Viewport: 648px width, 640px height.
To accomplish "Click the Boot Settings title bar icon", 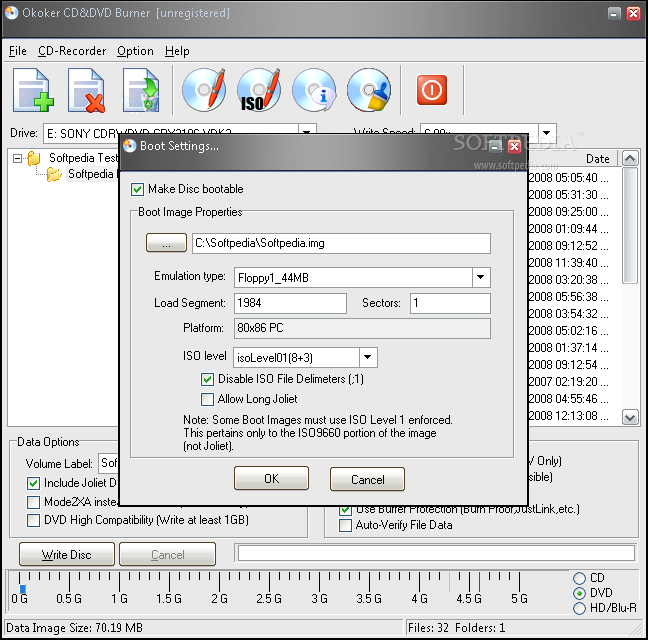I will [x=130, y=146].
